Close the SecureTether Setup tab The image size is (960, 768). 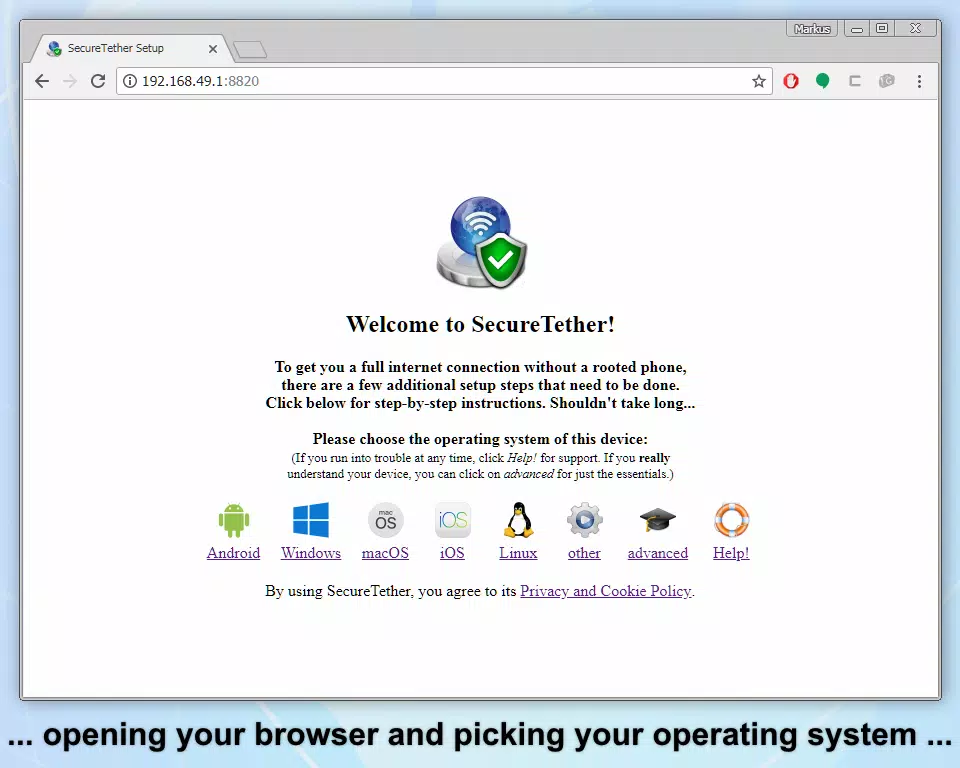coord(212,48)
